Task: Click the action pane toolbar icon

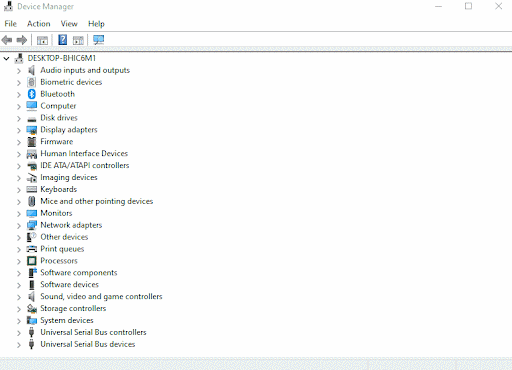Action: tap(78, 40)
